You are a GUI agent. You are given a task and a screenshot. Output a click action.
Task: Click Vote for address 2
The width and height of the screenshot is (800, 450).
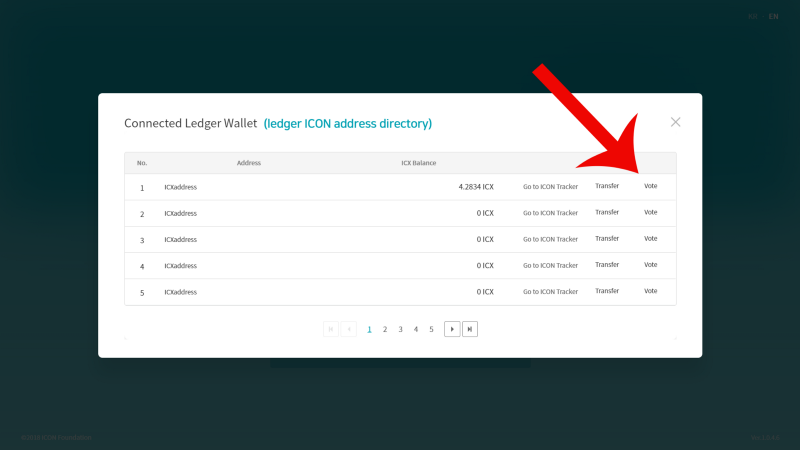651,212
